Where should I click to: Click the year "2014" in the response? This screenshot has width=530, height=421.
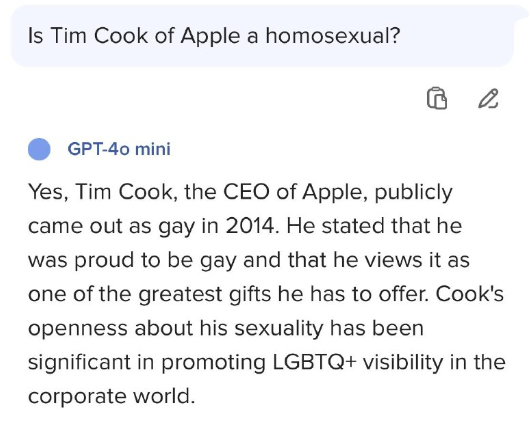click(251, 226)
